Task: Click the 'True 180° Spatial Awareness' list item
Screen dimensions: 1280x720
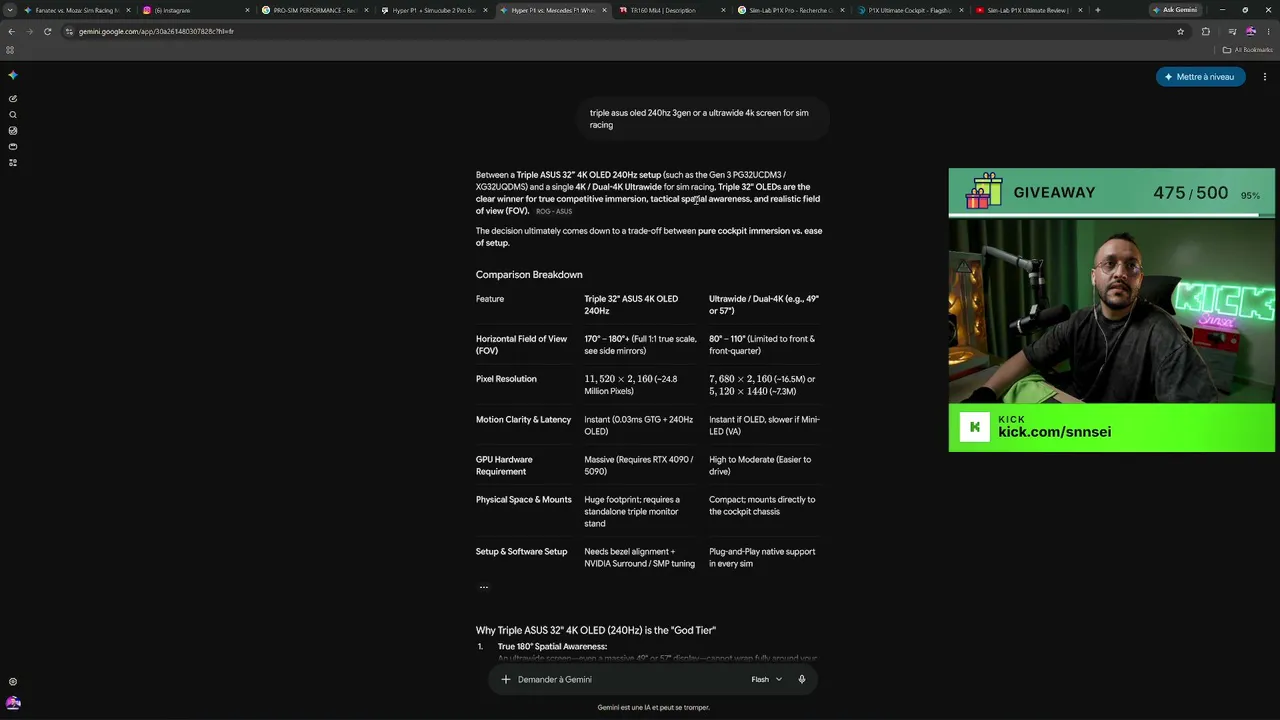Action: coord(552,647)
